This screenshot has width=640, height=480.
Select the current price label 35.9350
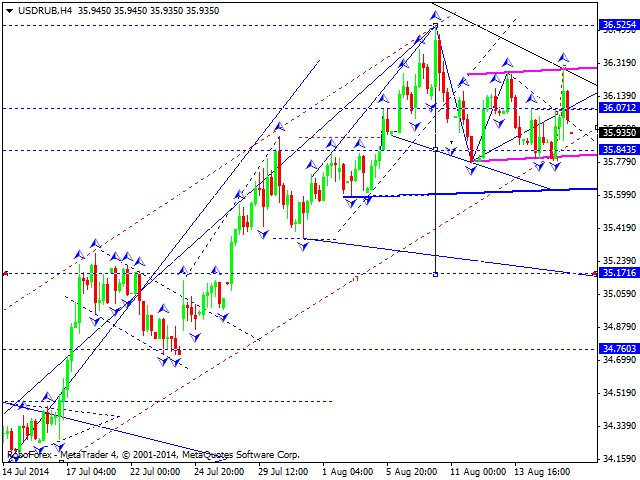(x=619, y=131)
